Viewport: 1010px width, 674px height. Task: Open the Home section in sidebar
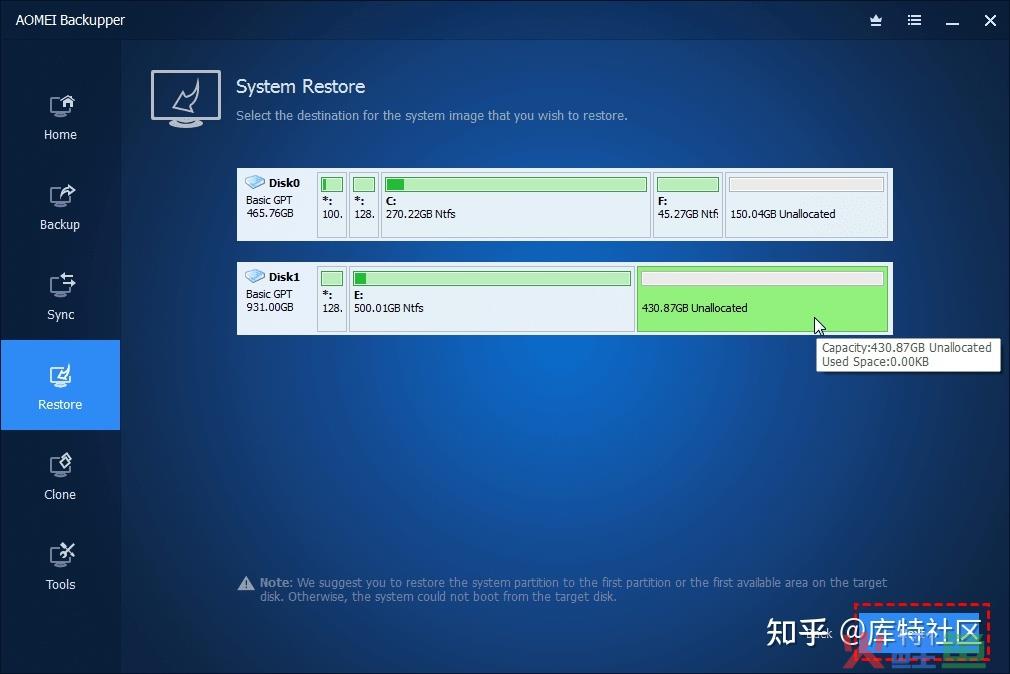(x=60, y=117)
